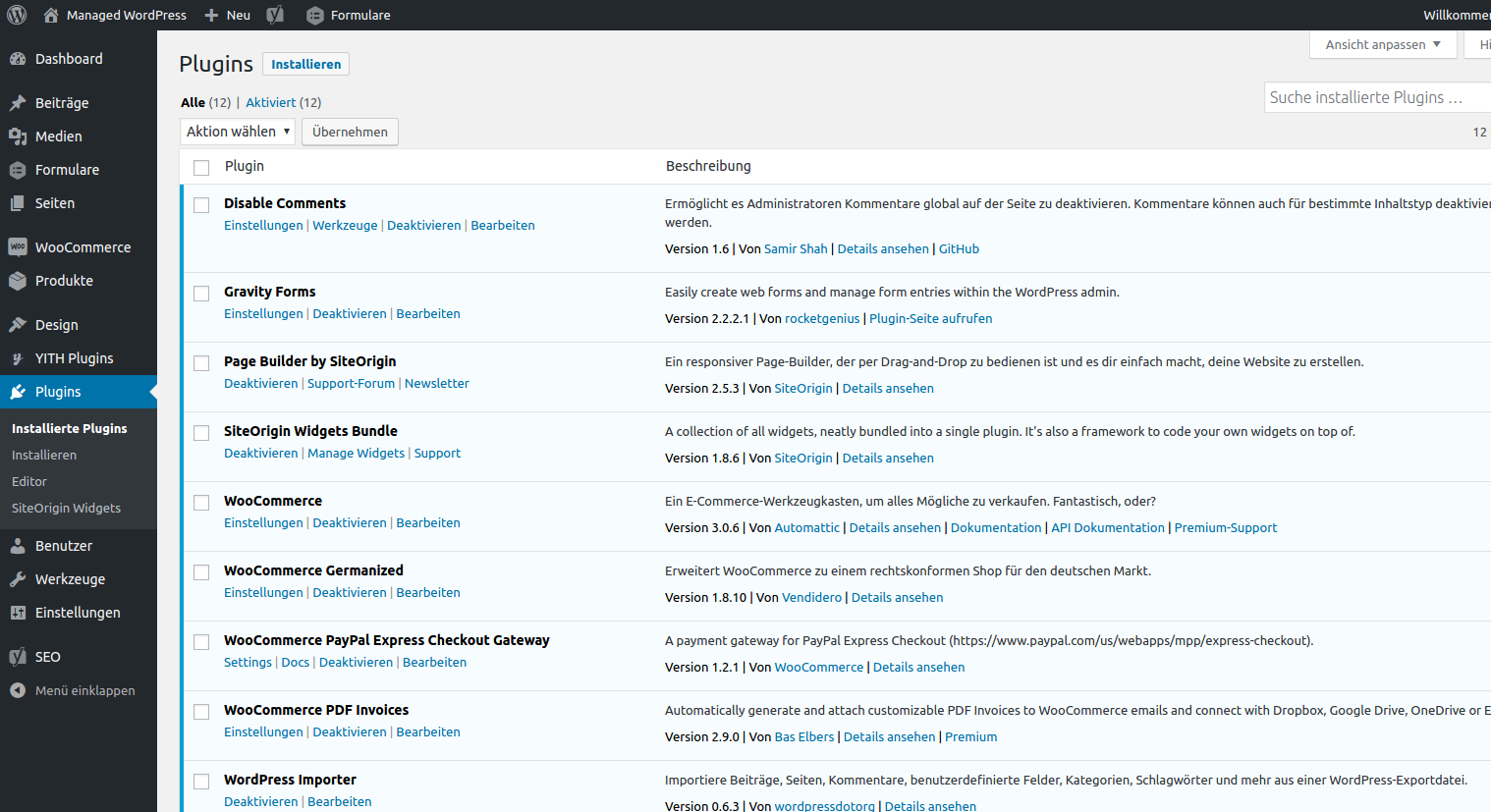The width and height of the screenshot is (1491, 812).
Task: Open Installierte Plugins submenu item
Action: pyautogui.click(x=70, y=429)
